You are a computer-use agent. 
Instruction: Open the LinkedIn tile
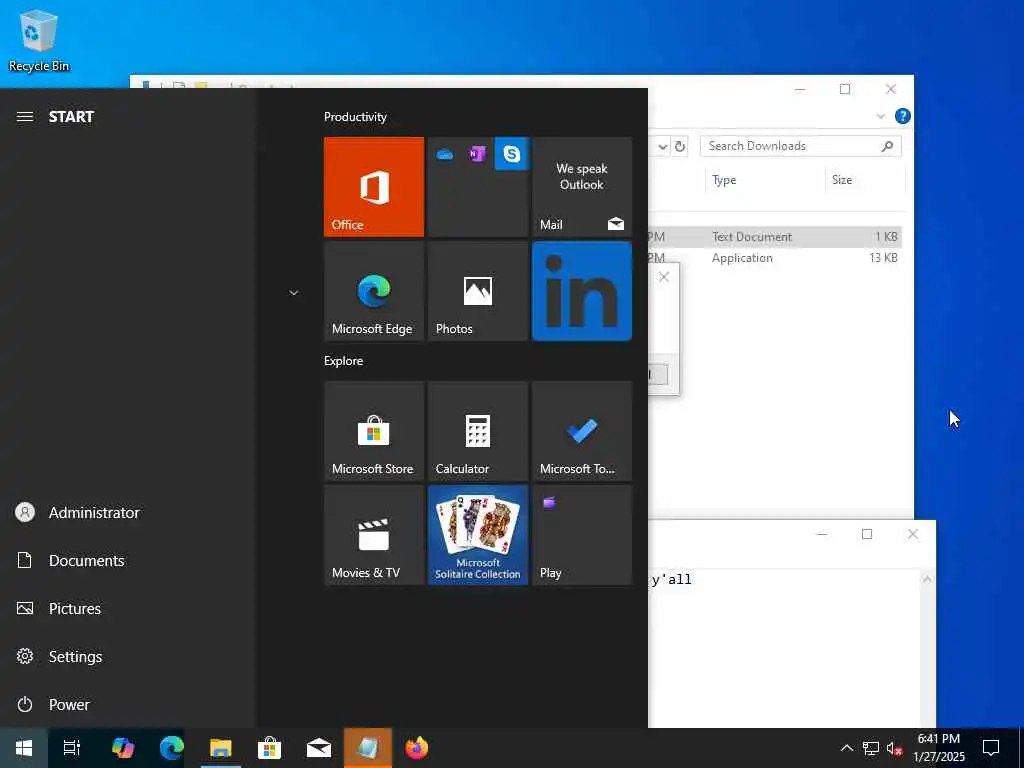pos(582,291)
